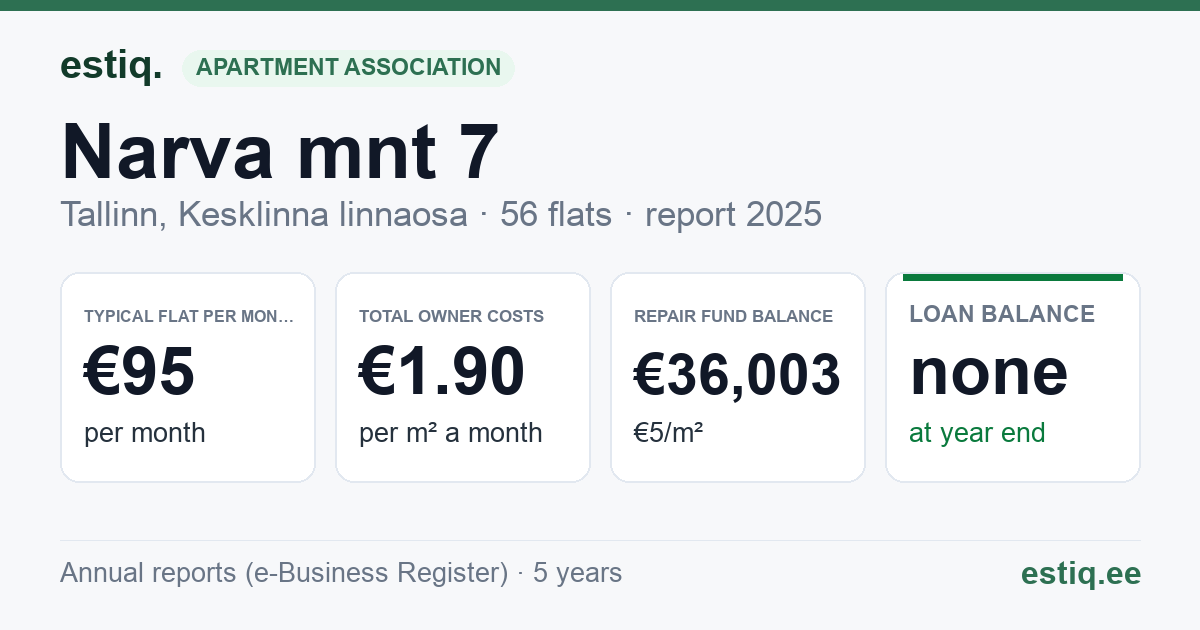1200x630 pixels.
Task: Click the per month text under €95
Action: click(x=145, y=433)
